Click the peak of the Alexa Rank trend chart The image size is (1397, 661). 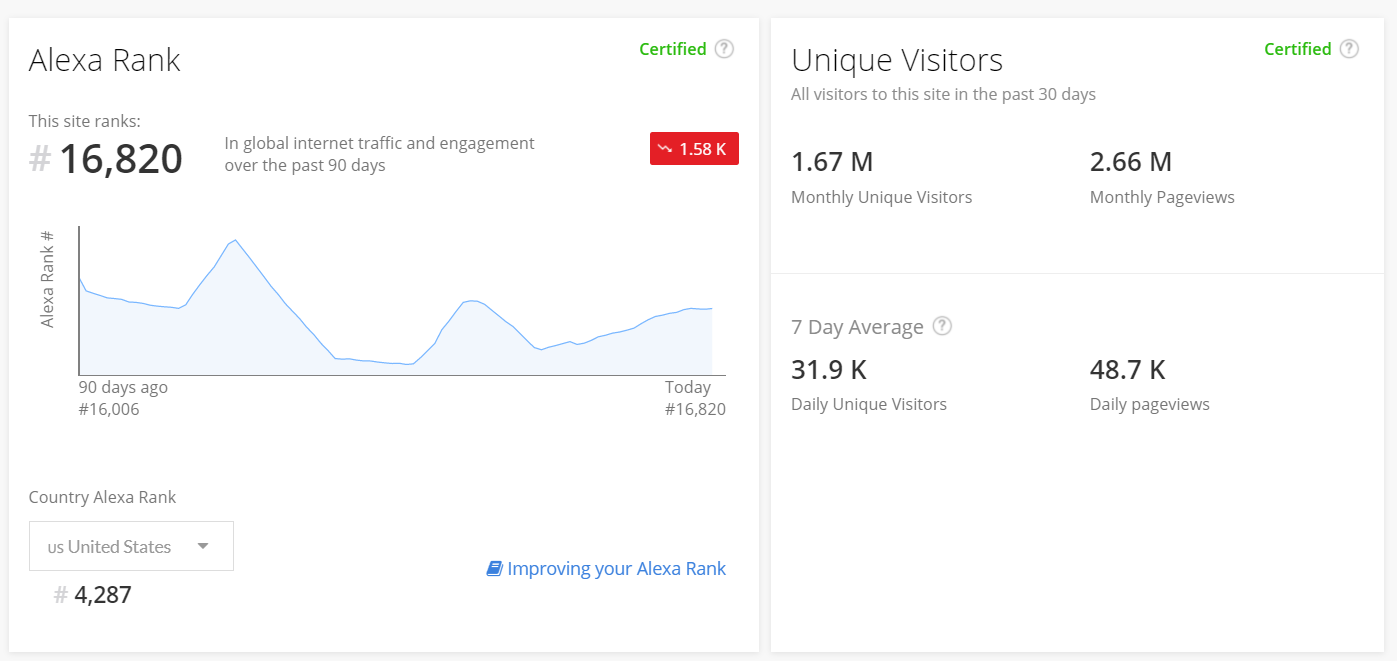(x=234, y=240)
